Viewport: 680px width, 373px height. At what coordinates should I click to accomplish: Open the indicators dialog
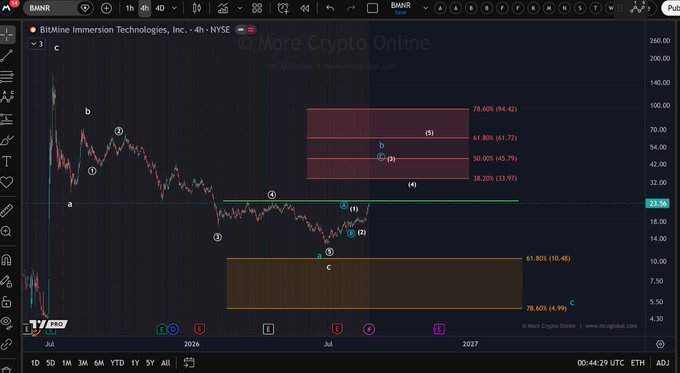click(223, 8)
